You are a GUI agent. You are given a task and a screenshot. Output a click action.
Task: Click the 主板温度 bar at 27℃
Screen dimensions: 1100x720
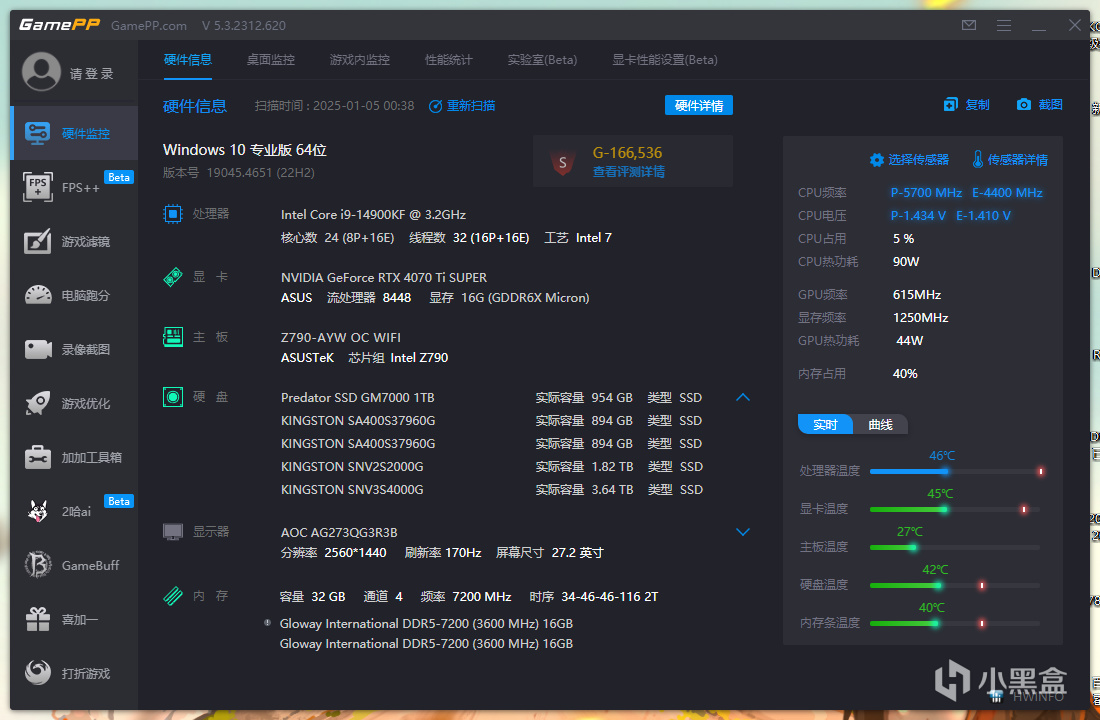point(955,547)
